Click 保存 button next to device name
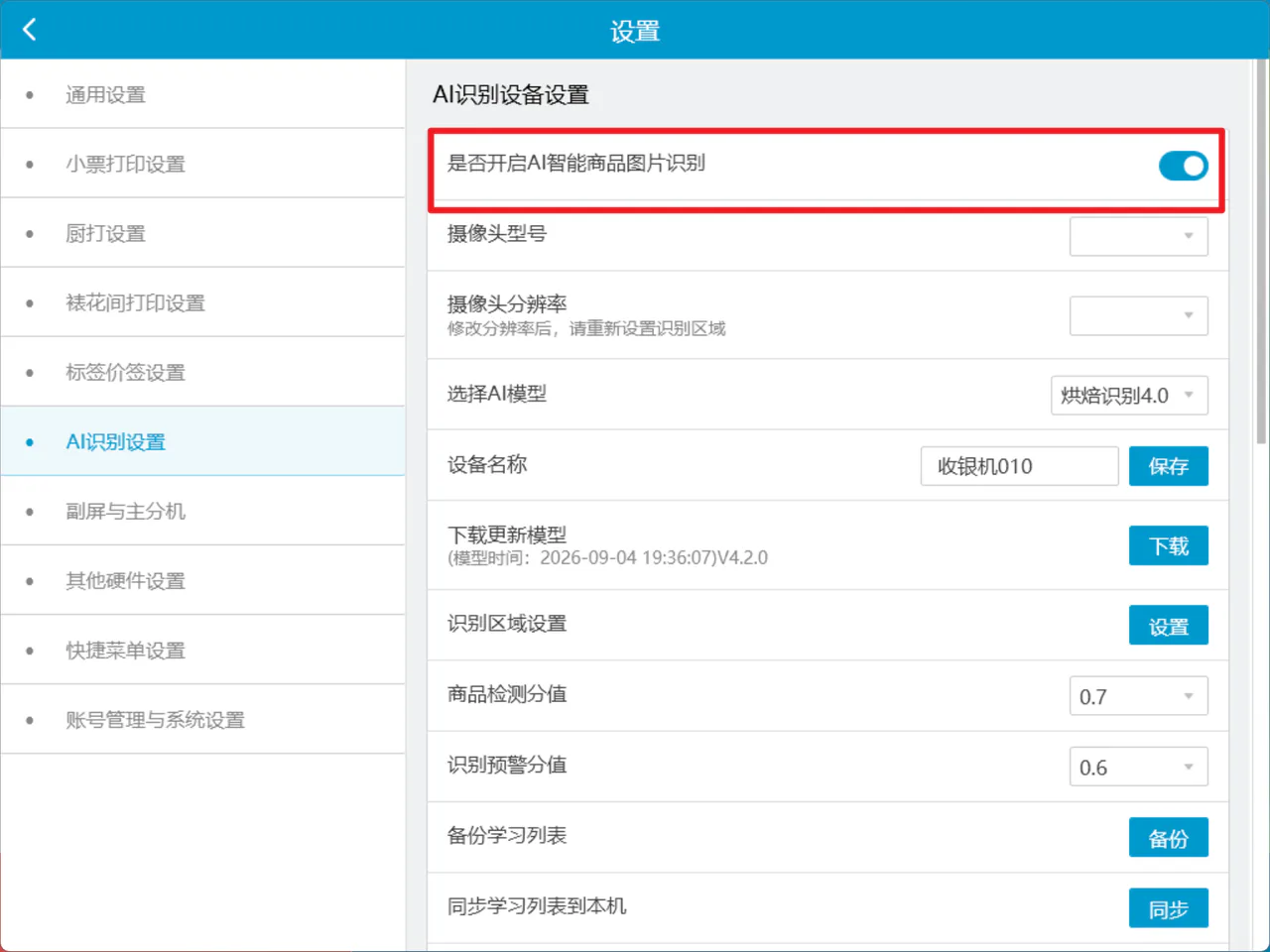The width and height of the screenshot is (1270, 952). (x=1168, y=466)
